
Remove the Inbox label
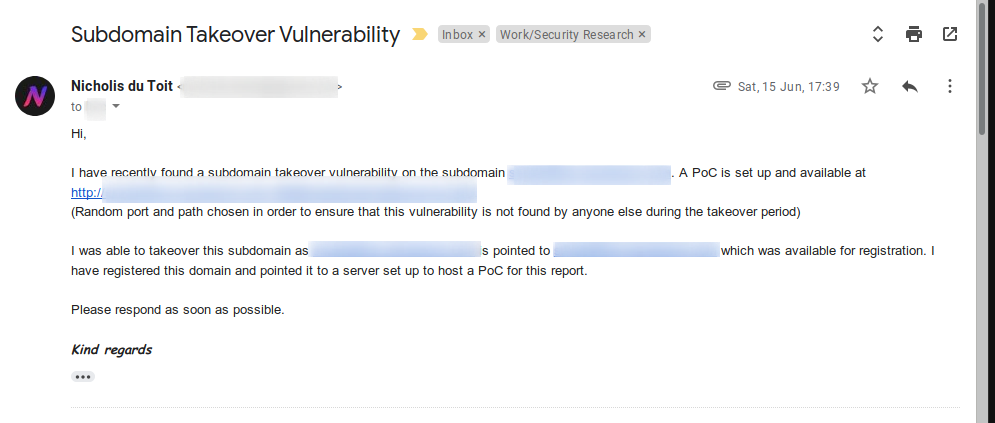(x=482, y=35)
